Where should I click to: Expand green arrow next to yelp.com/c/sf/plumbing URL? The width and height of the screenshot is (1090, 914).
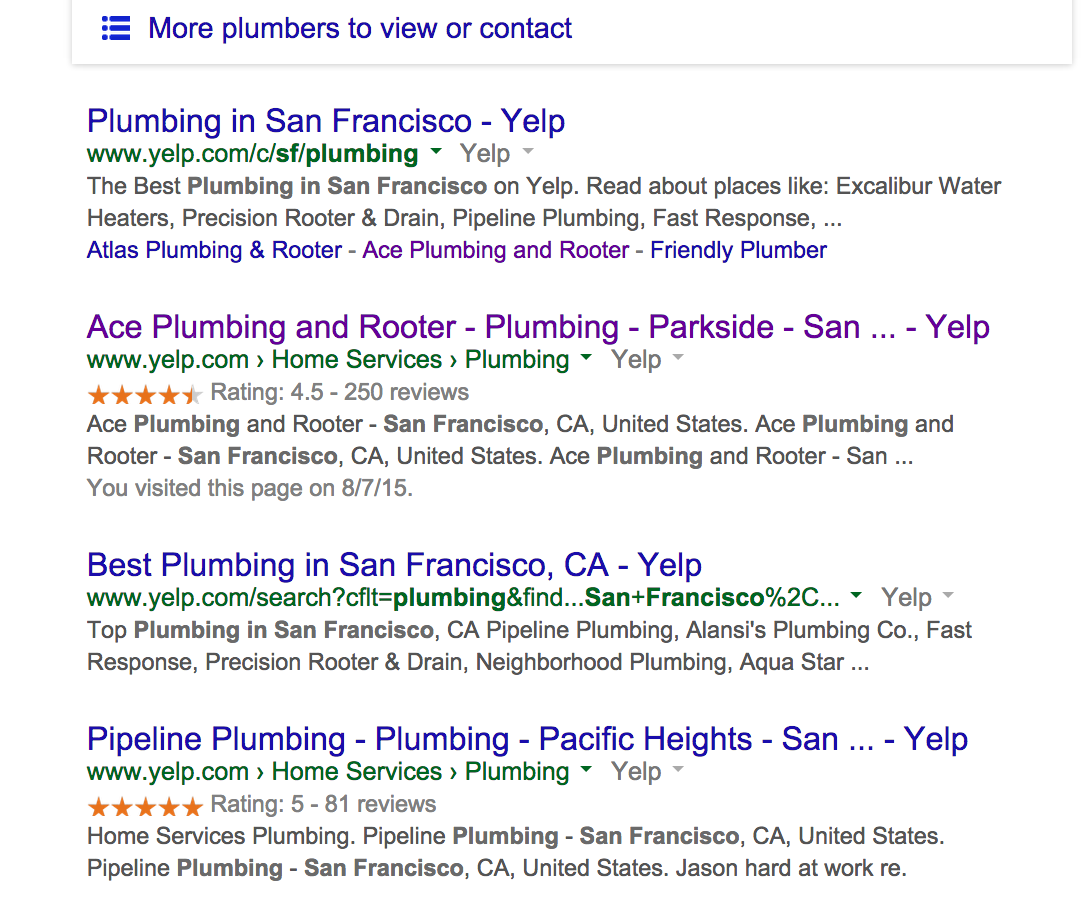pos(436,153)
